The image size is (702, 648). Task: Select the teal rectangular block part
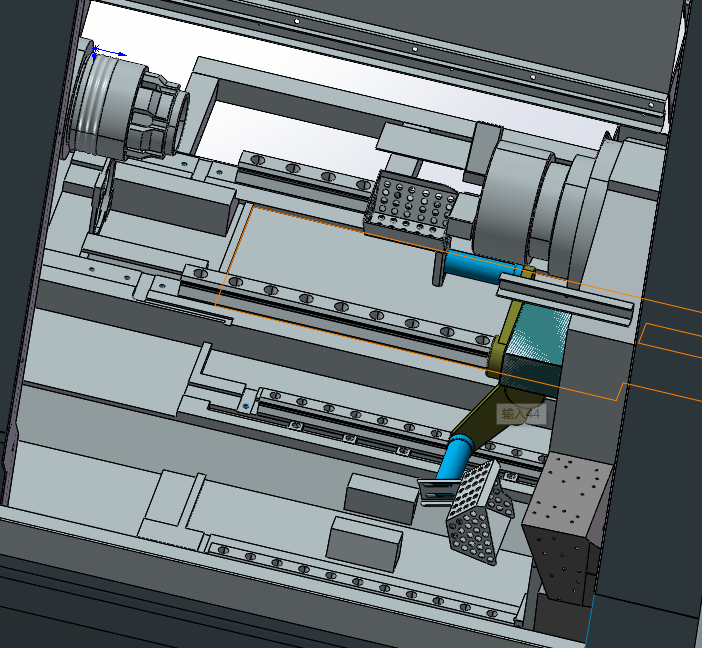click(x=535, y=349)
